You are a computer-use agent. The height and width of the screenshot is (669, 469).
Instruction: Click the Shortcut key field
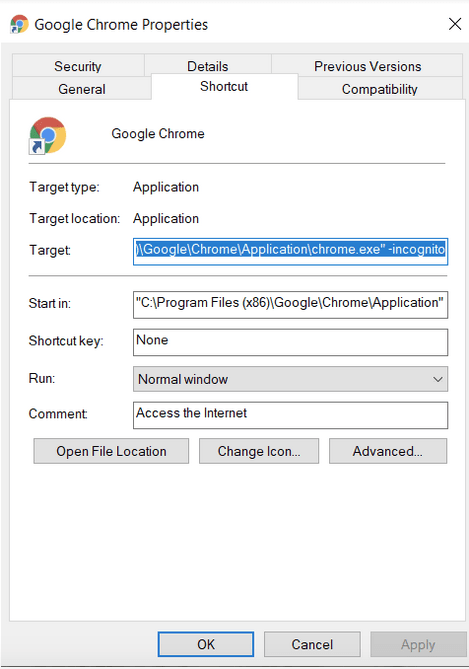click(290, 342)
